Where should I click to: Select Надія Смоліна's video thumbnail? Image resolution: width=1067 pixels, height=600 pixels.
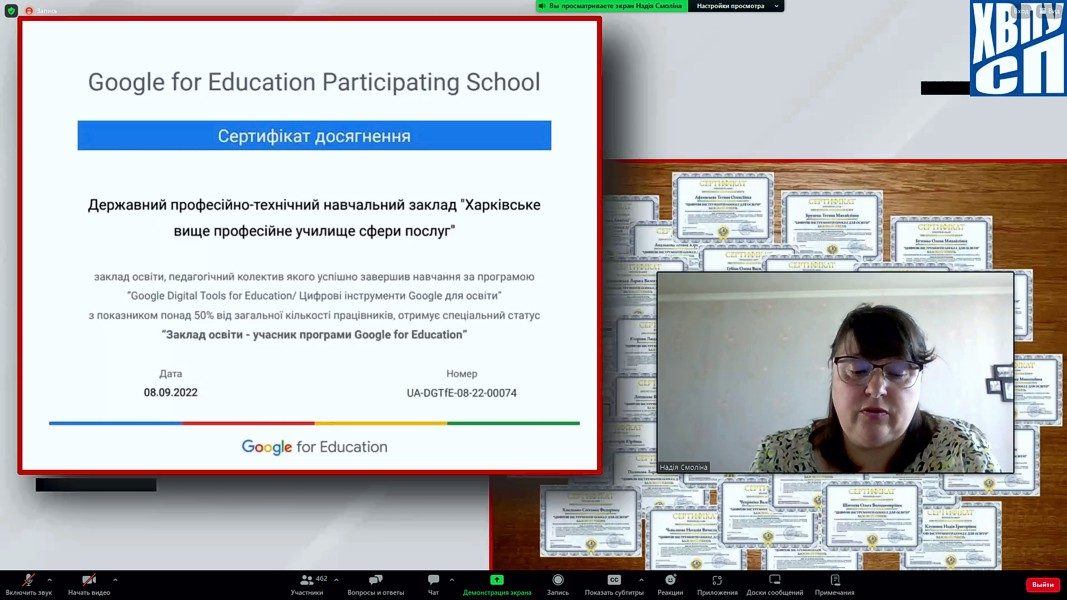coord(835,372)
